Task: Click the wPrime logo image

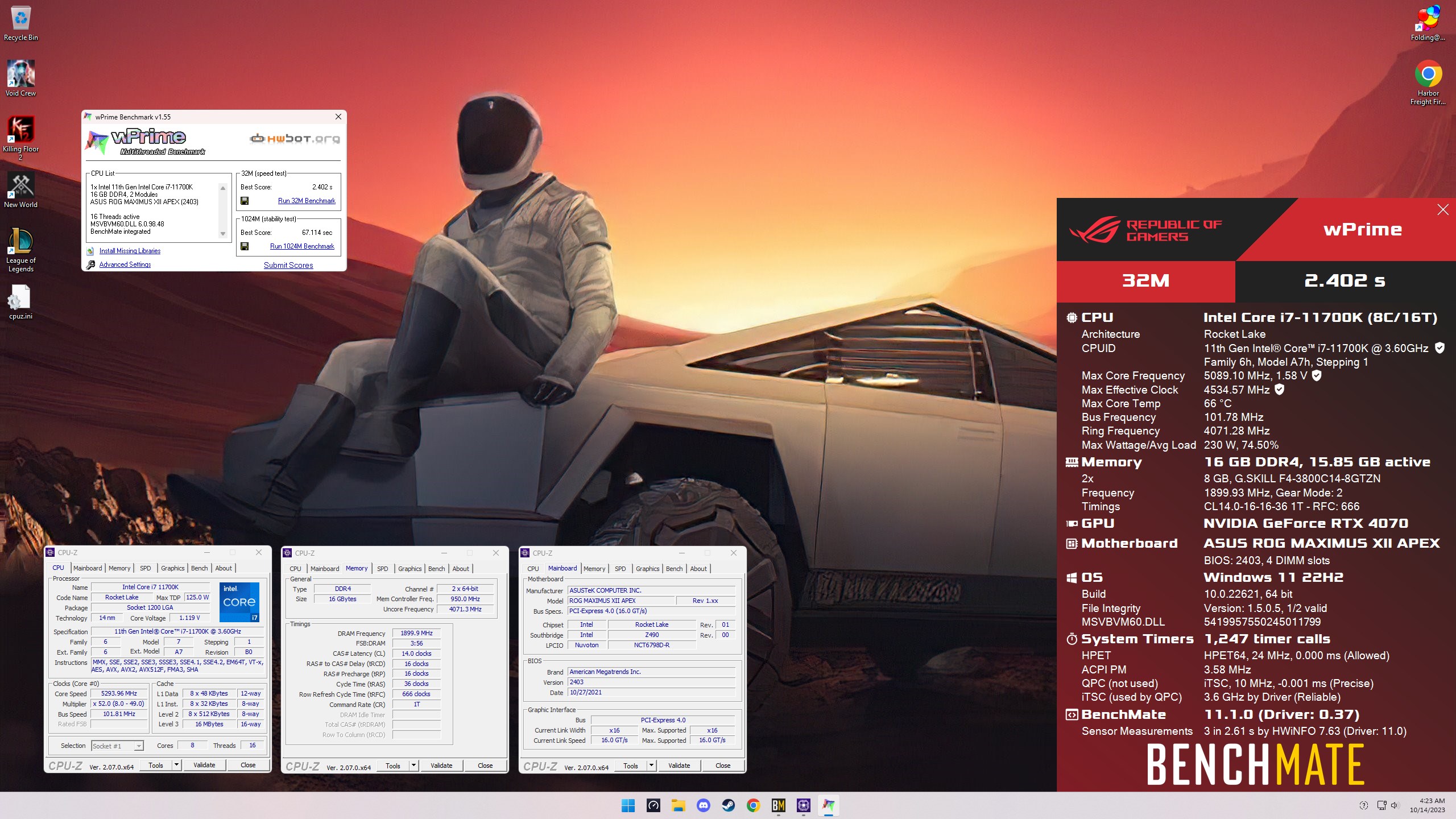Action: click(146, 142)
